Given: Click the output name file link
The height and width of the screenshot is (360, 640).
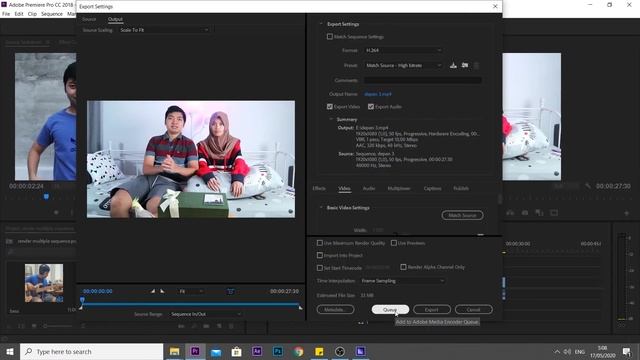Looking at the screenshot, I should click(378, 94).
